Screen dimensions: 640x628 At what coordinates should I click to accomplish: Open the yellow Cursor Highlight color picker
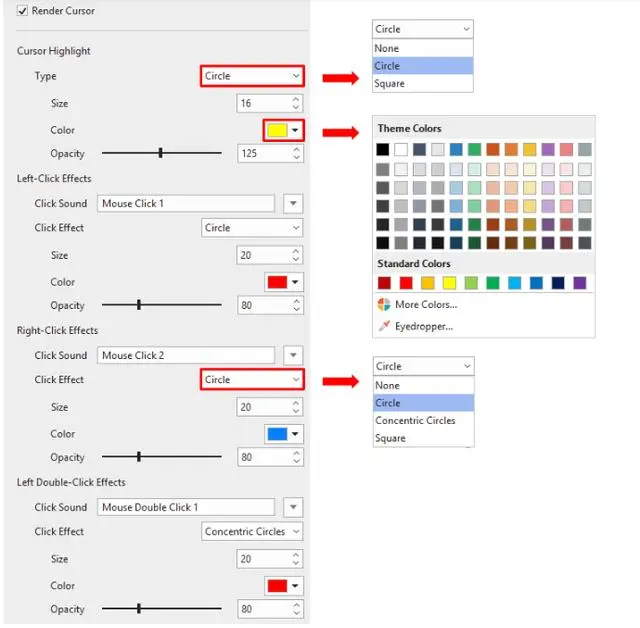pyautogui.click(x=283, y=131)
